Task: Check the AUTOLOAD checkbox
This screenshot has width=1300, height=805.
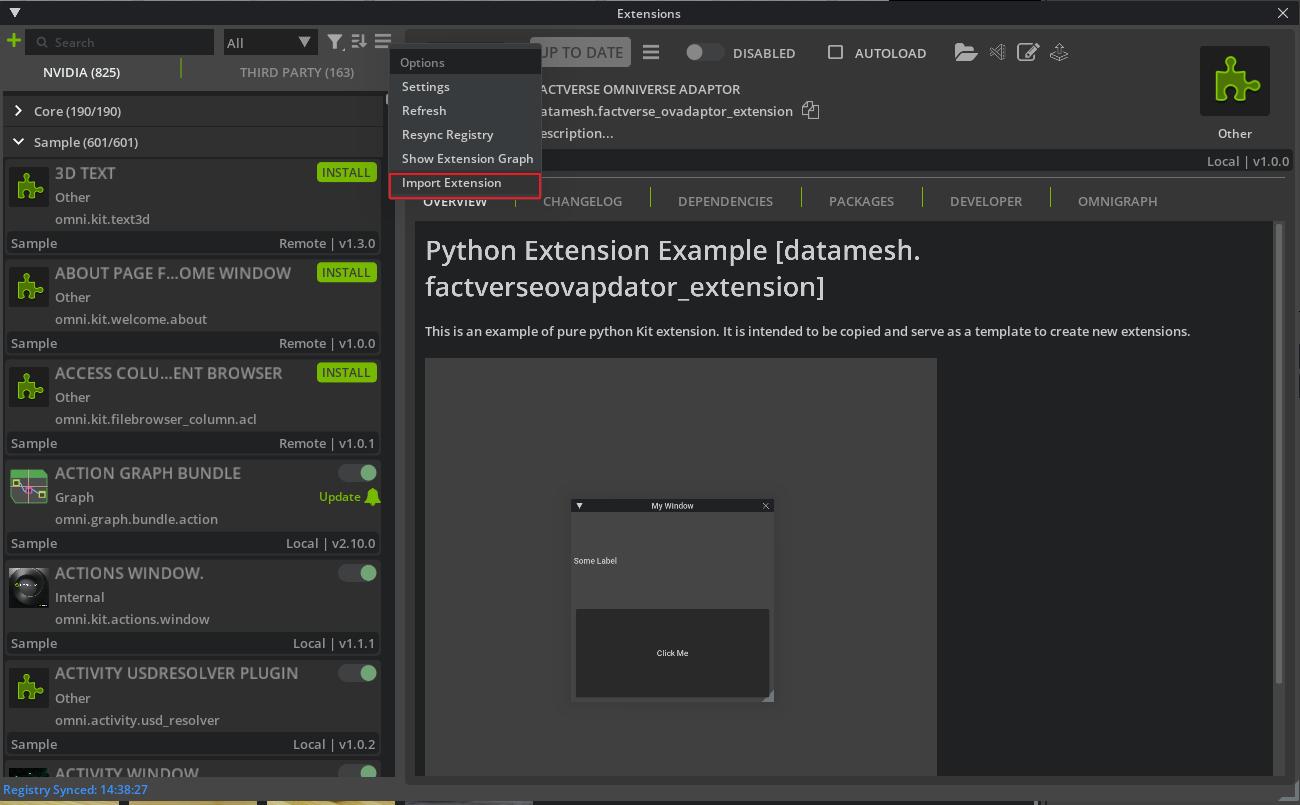Action: pos(835,52)
